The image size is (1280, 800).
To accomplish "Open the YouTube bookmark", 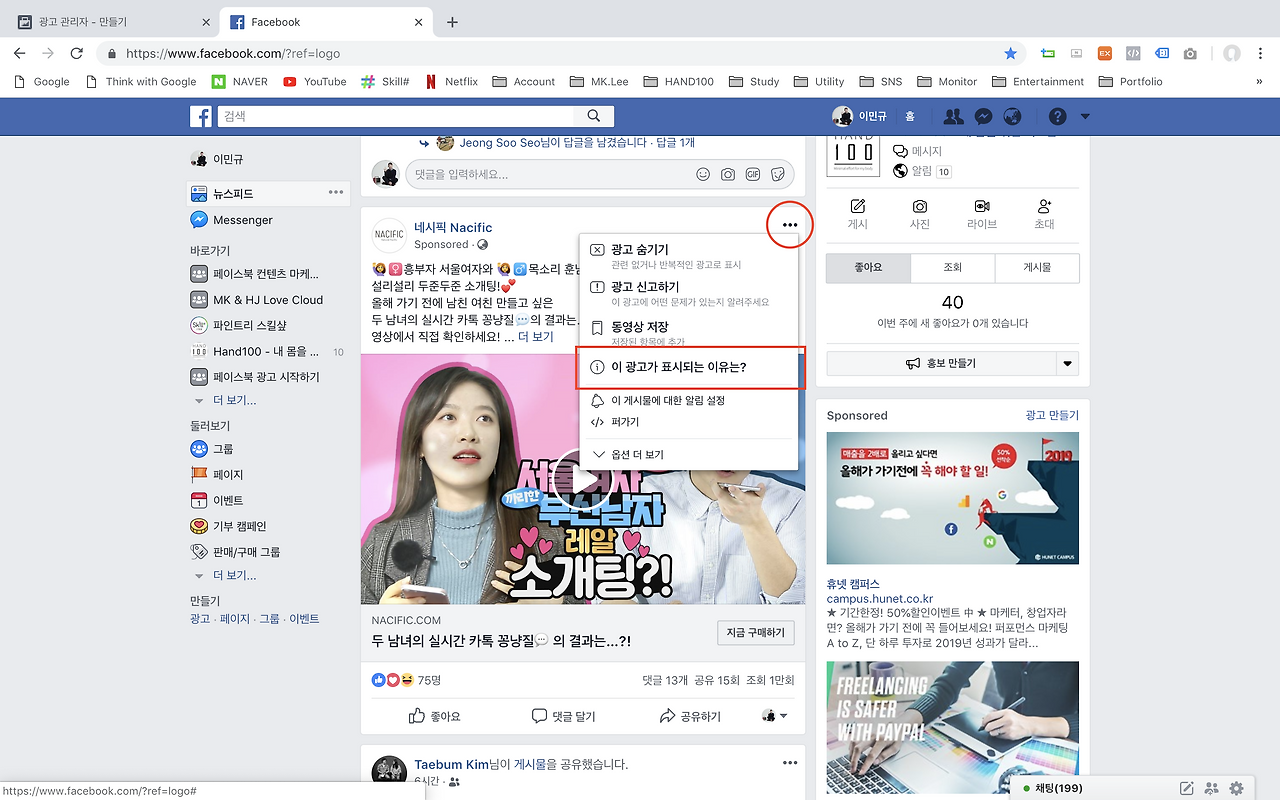I will coord(315,82).
